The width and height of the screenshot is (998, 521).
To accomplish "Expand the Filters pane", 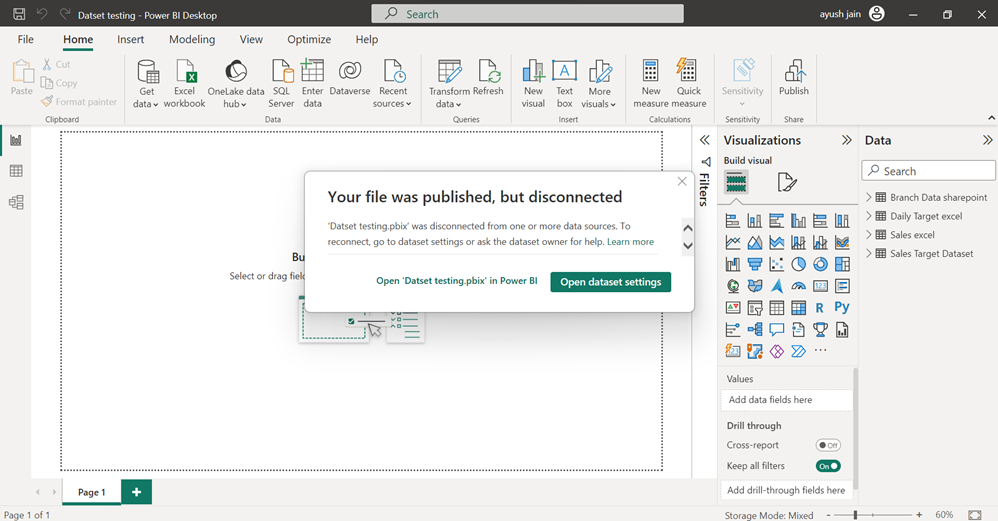I will pyautogui.click(x=705, y=140).
